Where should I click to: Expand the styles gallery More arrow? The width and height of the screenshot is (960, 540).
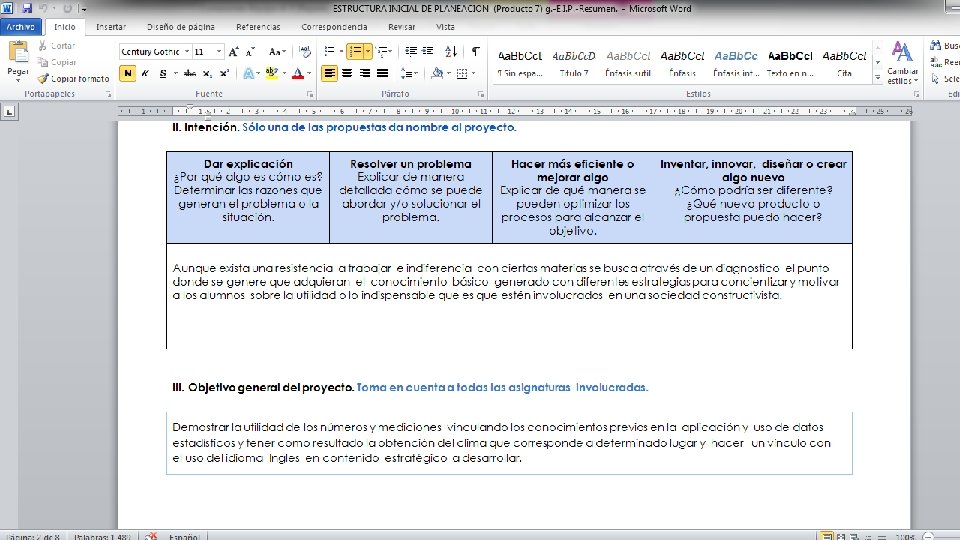point(877,78)
